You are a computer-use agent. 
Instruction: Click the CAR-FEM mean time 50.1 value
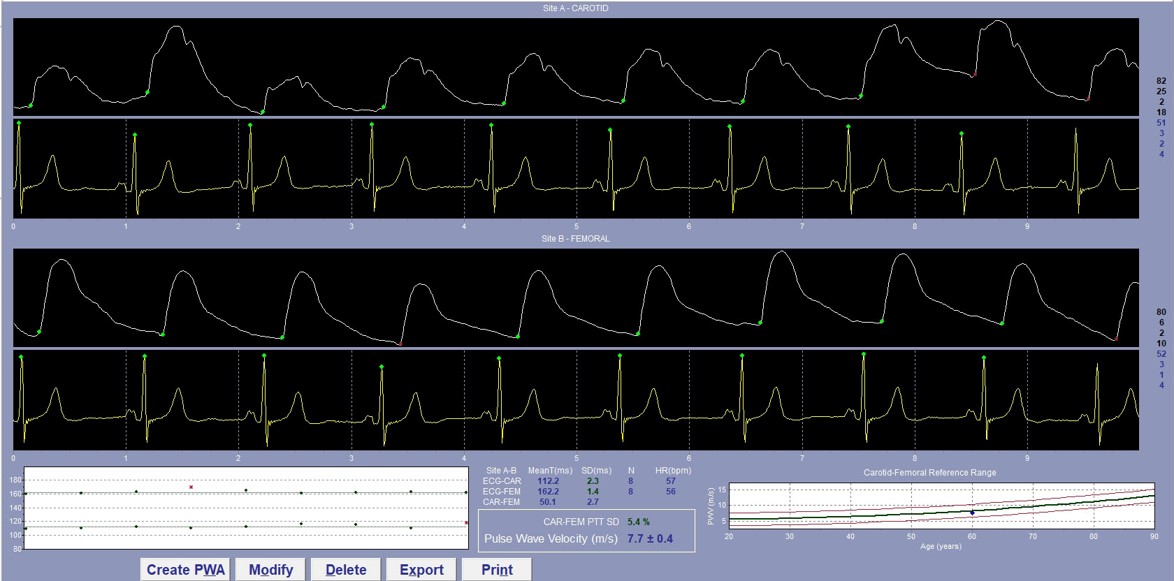click(547, 503)
